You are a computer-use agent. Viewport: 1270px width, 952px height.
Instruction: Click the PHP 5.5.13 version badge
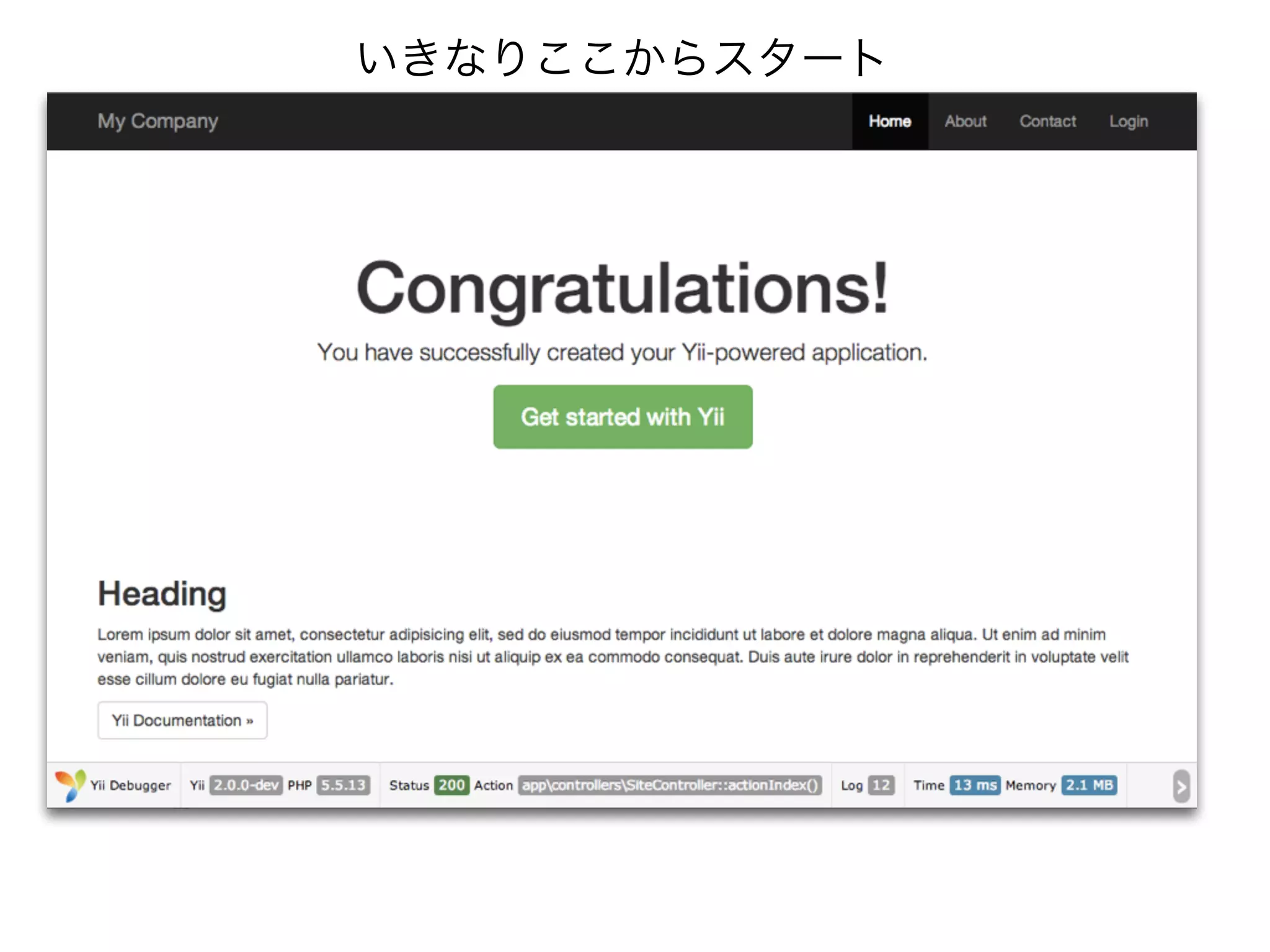point(343,785)
